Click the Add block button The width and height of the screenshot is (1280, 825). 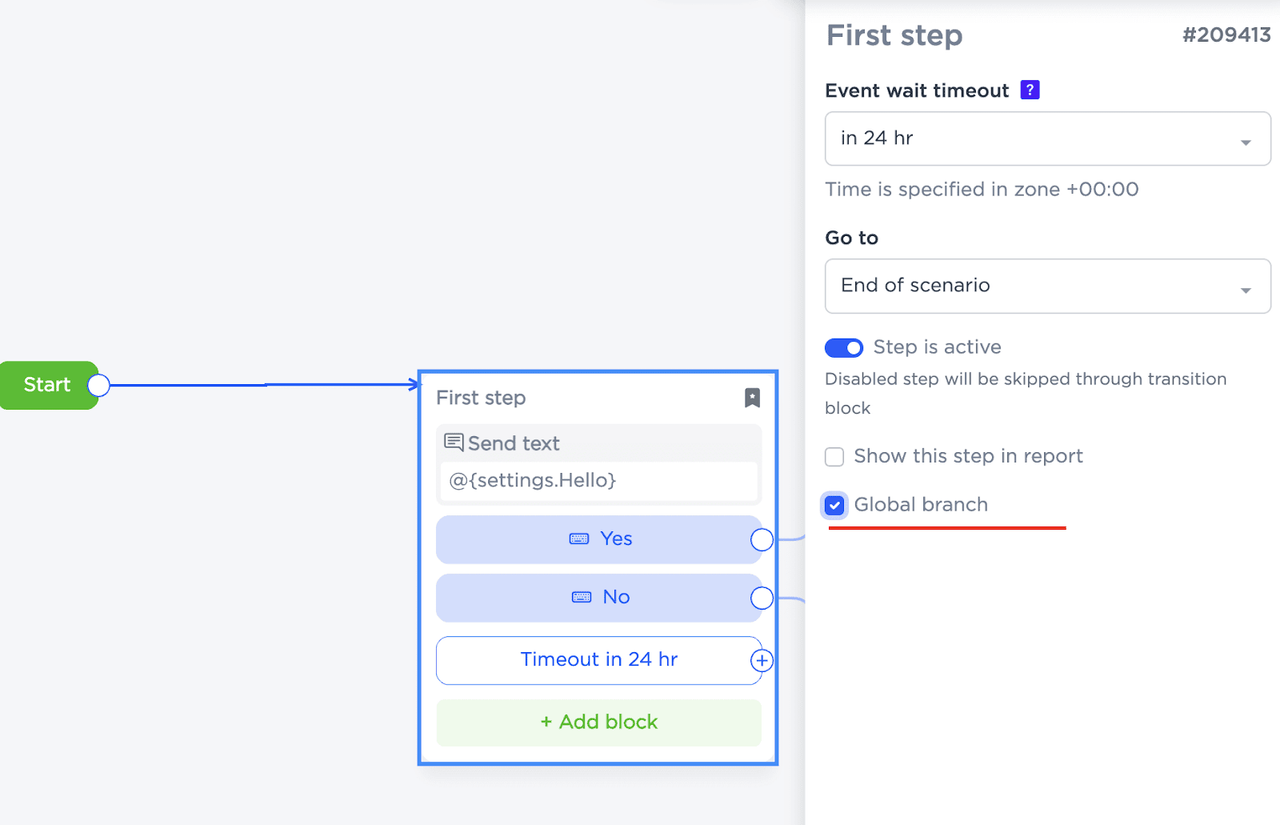click(x=598, y=722)
